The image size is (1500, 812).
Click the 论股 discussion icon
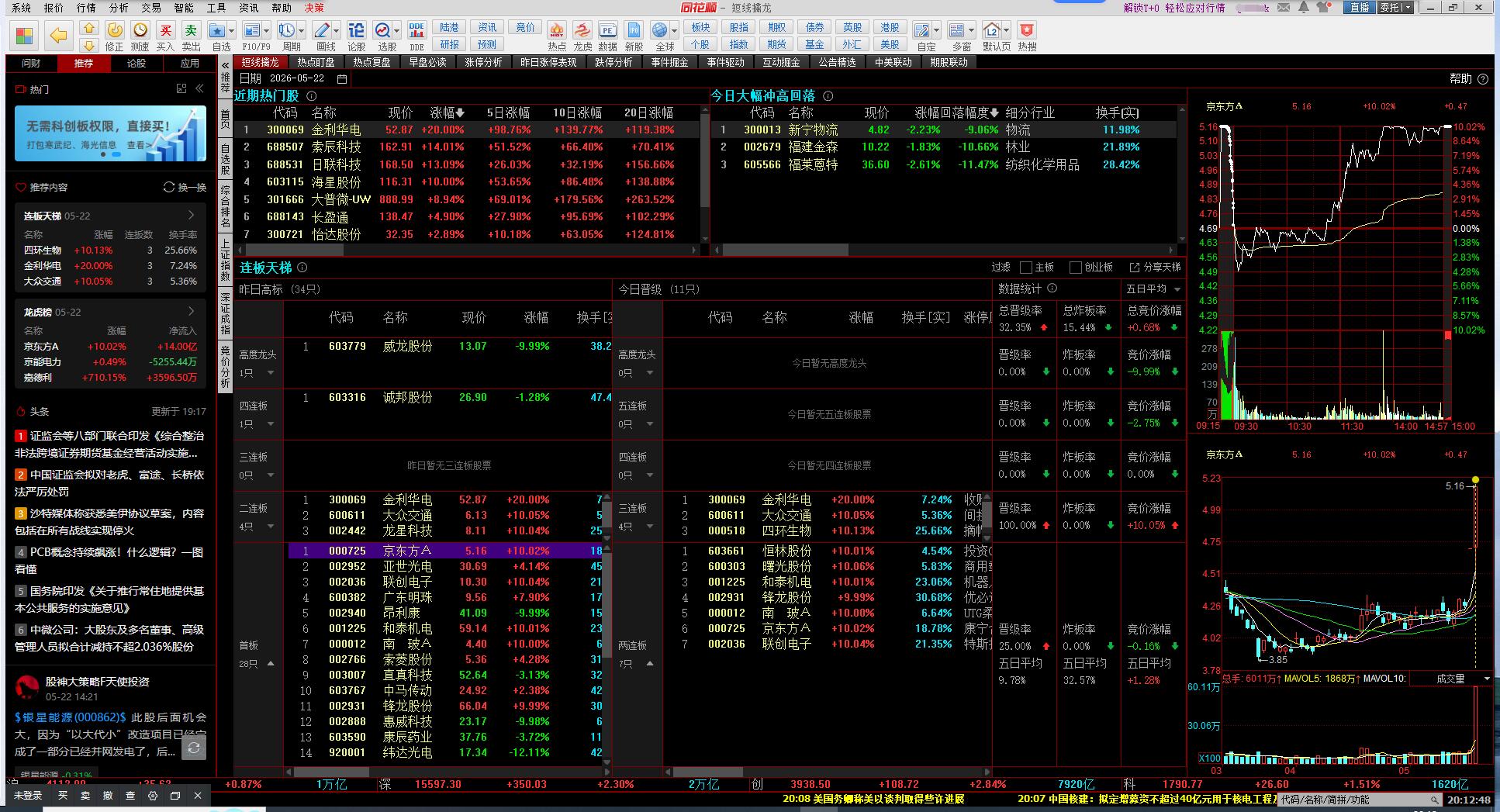click(356, 31)
